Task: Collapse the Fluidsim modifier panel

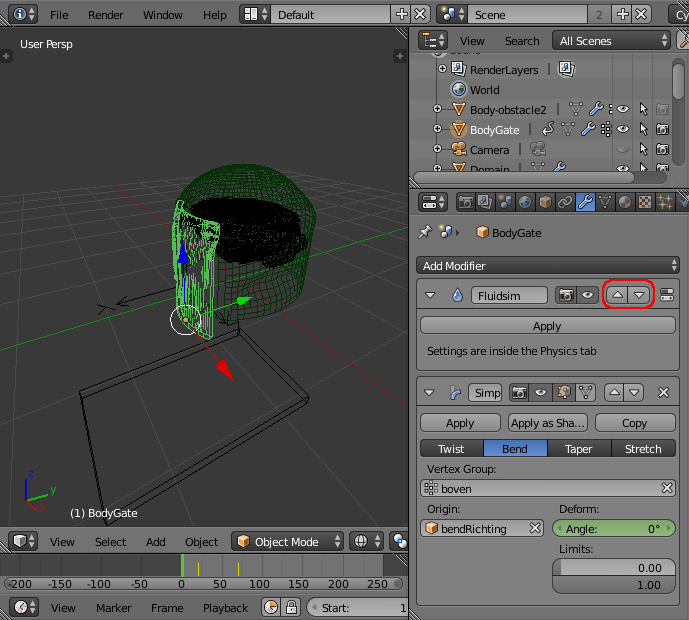Action: 430,295
